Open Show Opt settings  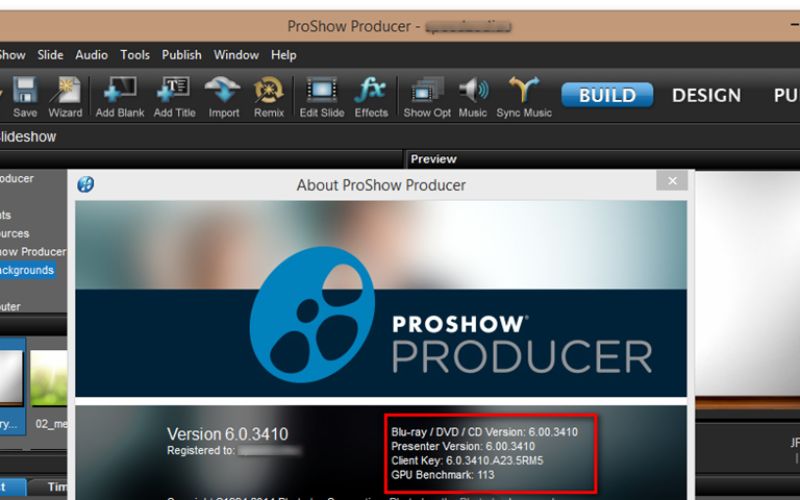(427, 97)
